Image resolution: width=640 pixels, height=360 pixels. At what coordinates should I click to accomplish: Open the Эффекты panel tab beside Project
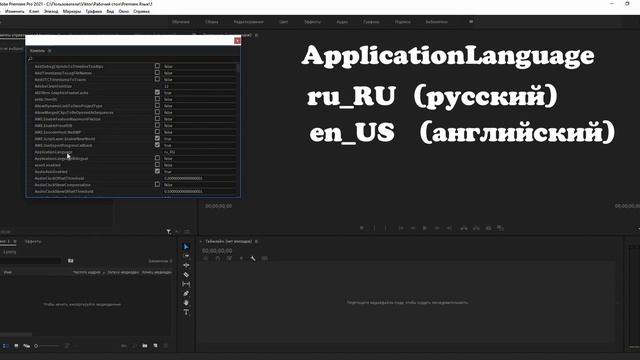pyautogui.click(x=33, y=242)
